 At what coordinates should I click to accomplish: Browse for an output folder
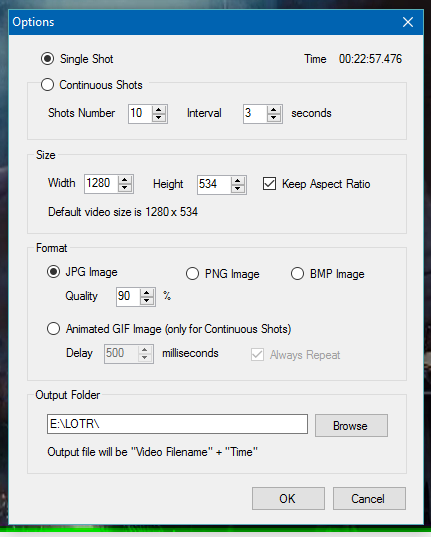point(351,425)
